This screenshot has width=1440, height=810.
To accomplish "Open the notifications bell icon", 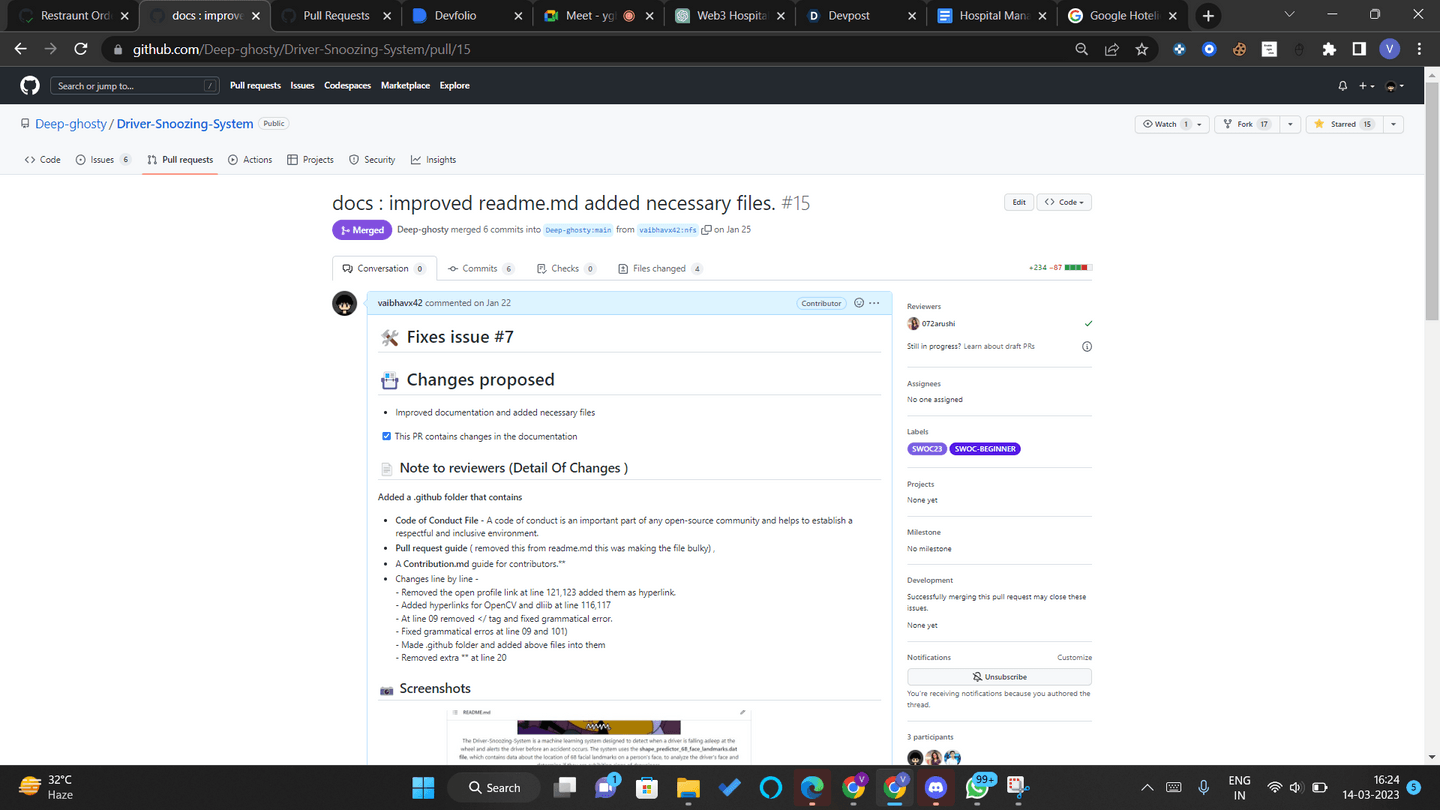I will [x=1343, y=86].
